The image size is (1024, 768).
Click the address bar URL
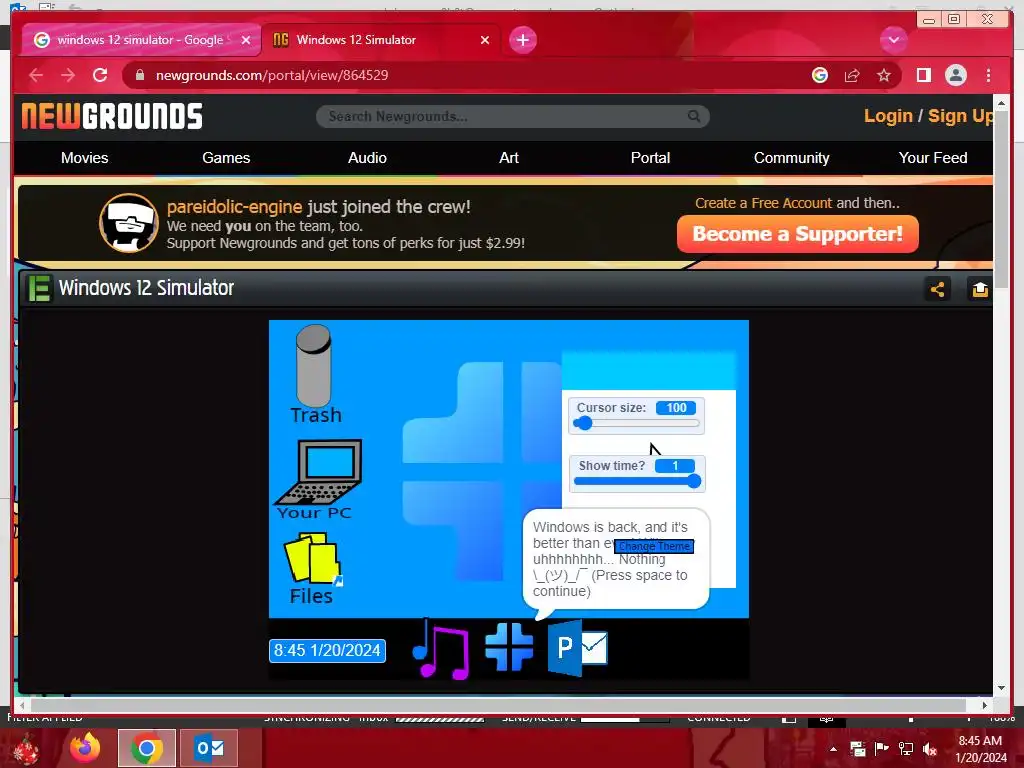pos(272,75)
